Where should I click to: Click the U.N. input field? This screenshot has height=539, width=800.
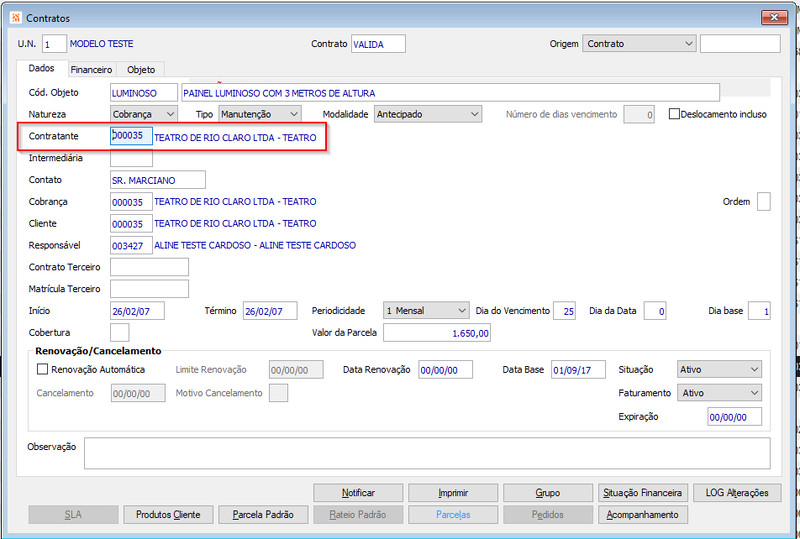coord(54,44)
